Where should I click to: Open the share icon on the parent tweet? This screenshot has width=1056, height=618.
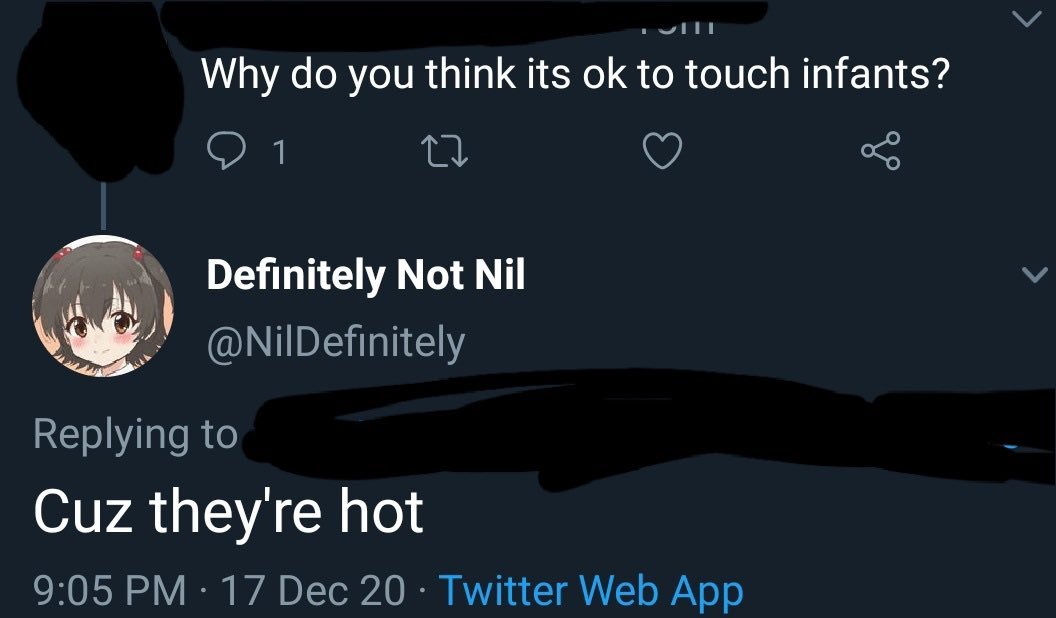click(x=881, y=152)
